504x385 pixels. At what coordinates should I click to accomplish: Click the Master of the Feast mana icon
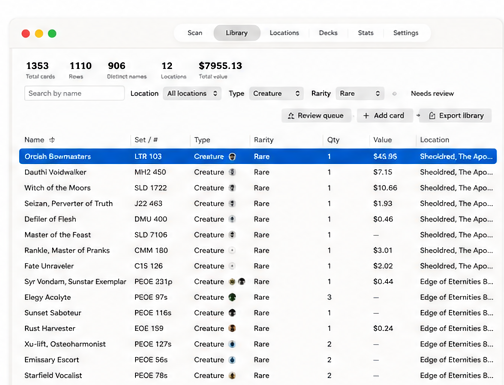232,235
